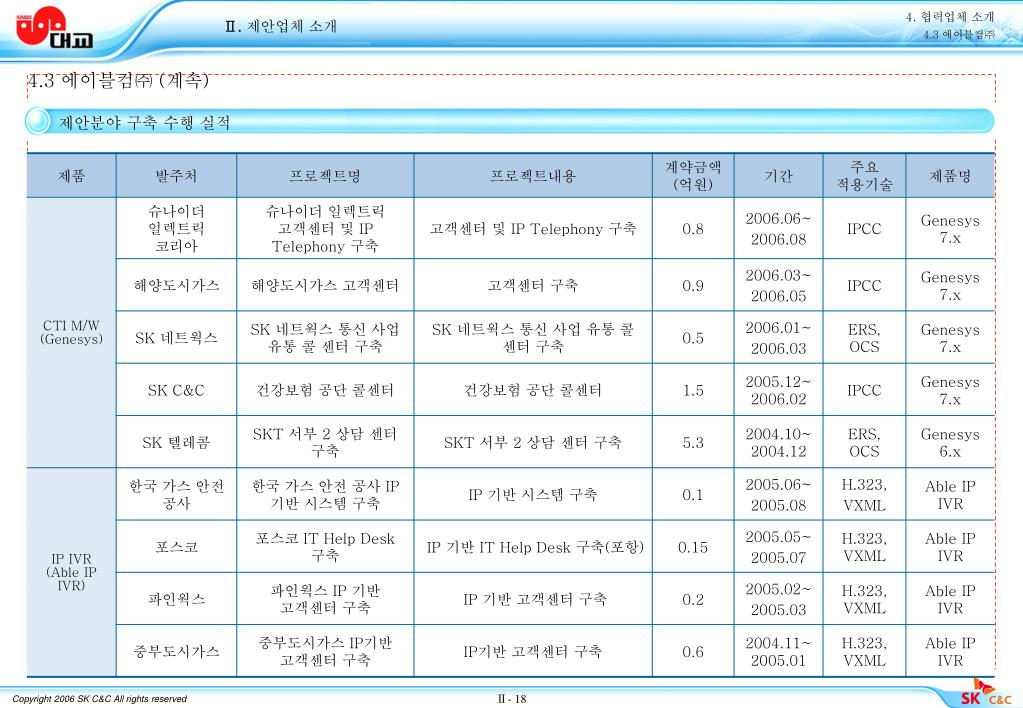Click the client cell '한국 가스 안전 공사'
Screen dimensions: 1023x708
pos(176,494)
